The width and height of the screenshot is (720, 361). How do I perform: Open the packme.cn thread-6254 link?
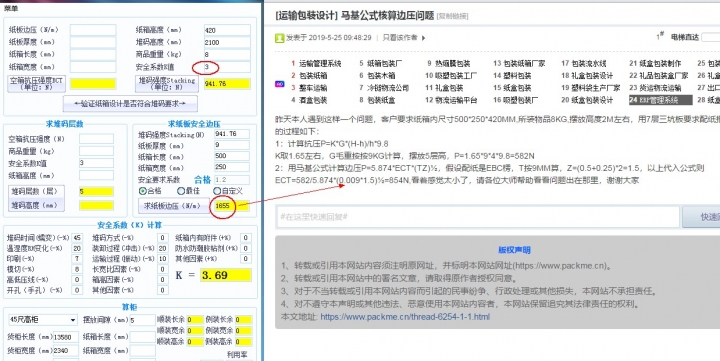tap(405, 317)
